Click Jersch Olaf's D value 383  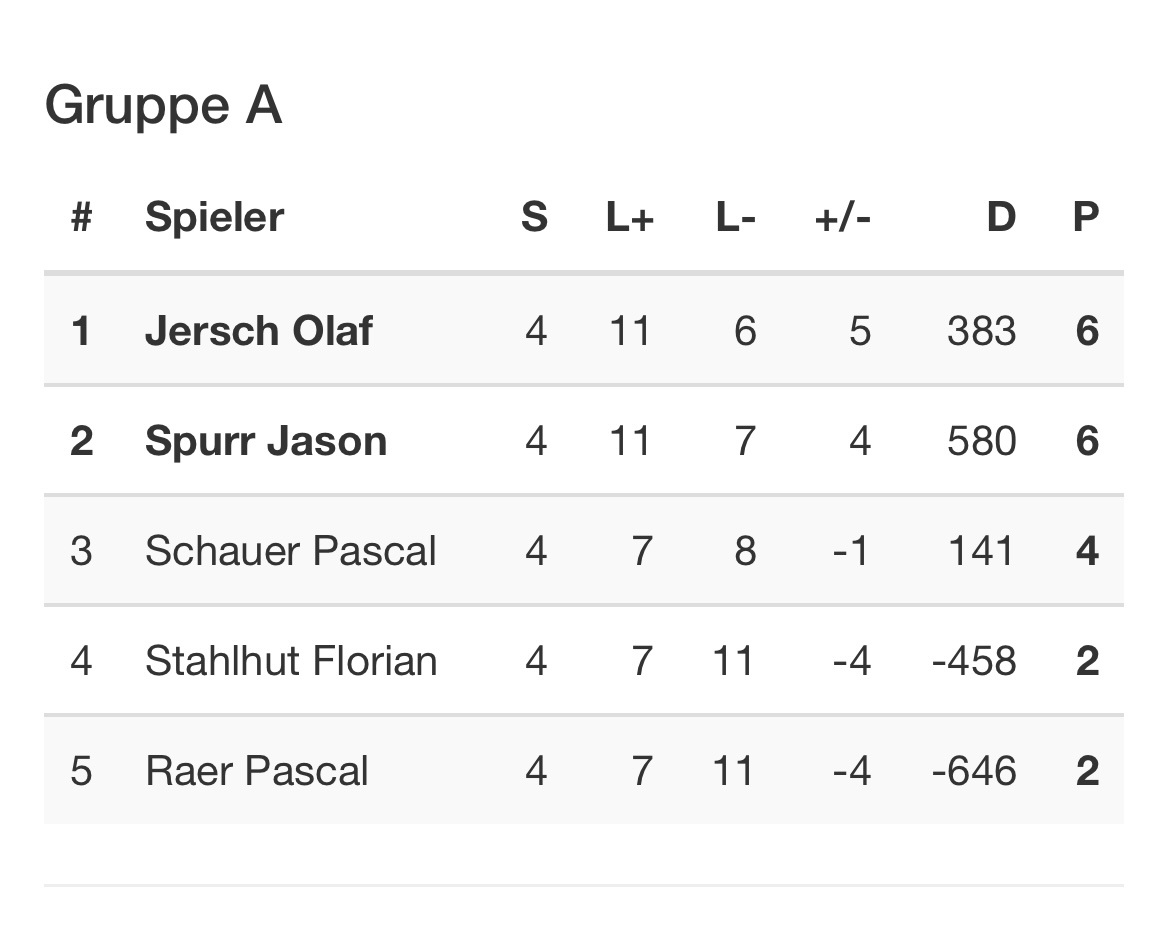(x=981, y=331)
